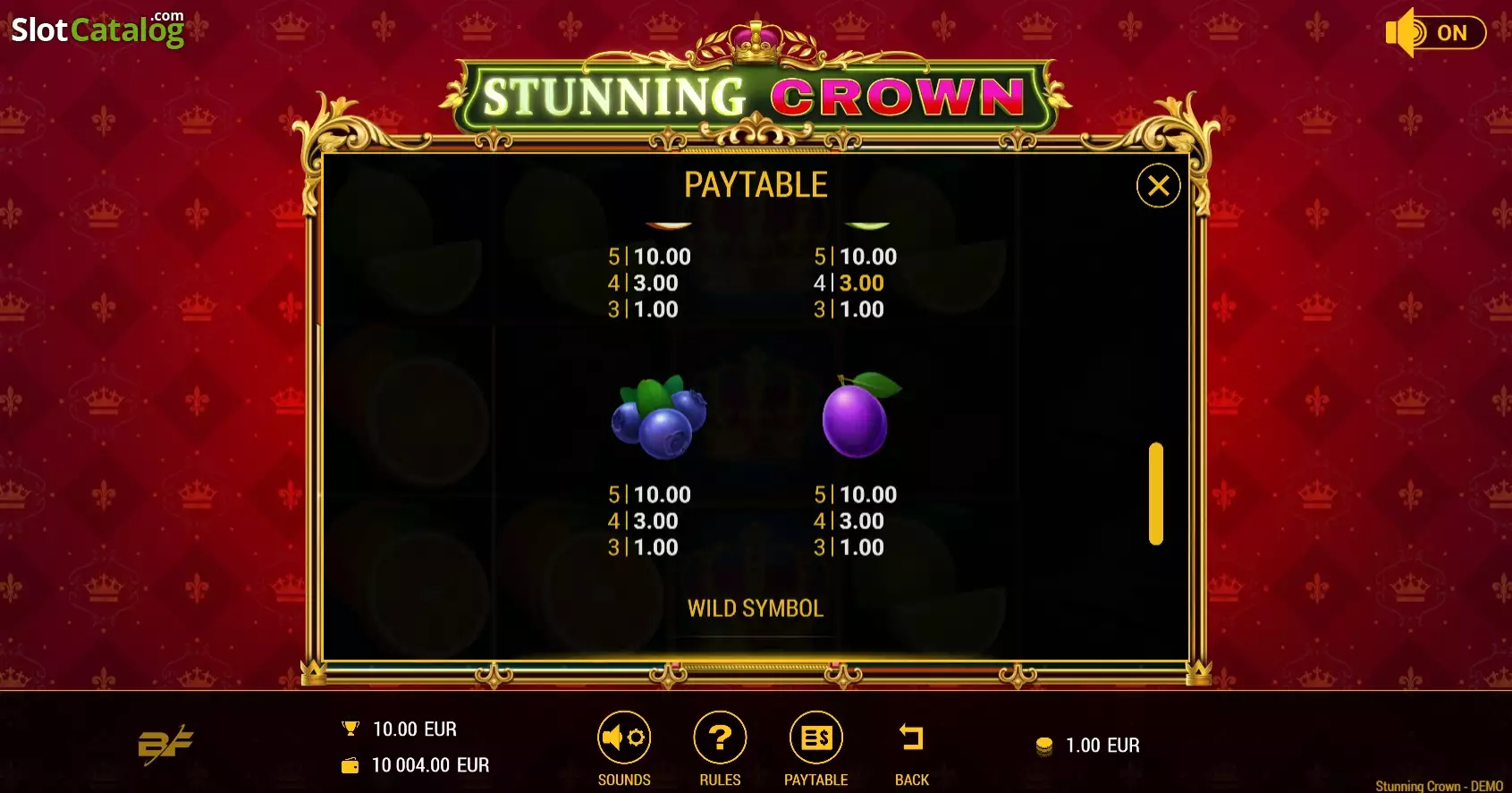
Task: Open the Rules question mark icon
Action: click(720, 738)
